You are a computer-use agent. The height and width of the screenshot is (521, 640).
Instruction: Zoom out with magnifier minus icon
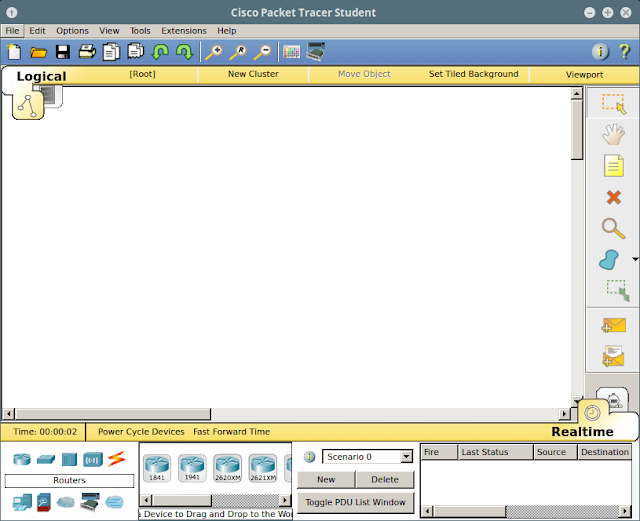pyautogui.click(x=262, y=52)
